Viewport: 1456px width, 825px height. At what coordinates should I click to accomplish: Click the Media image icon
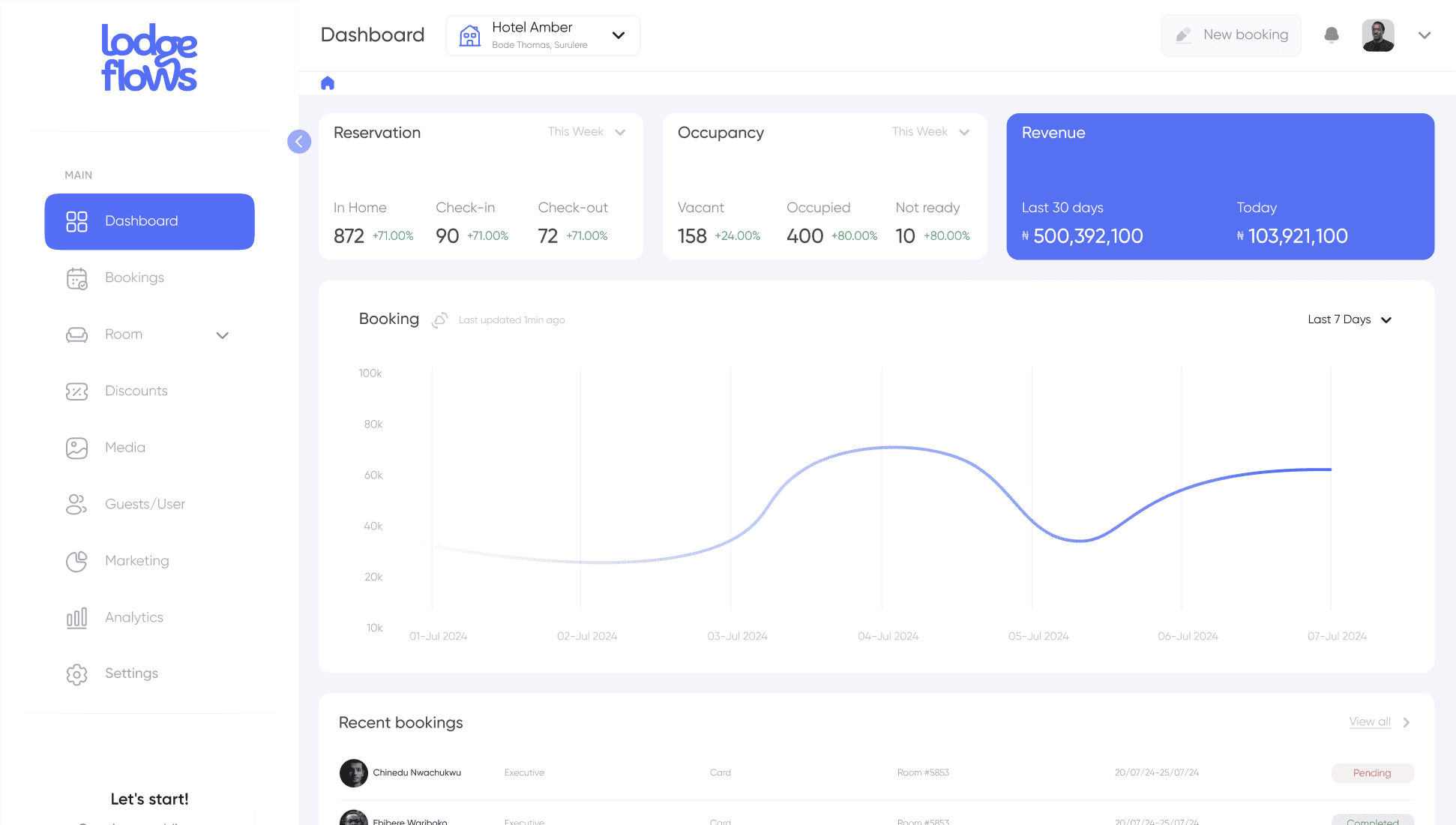tap(76, 448)
